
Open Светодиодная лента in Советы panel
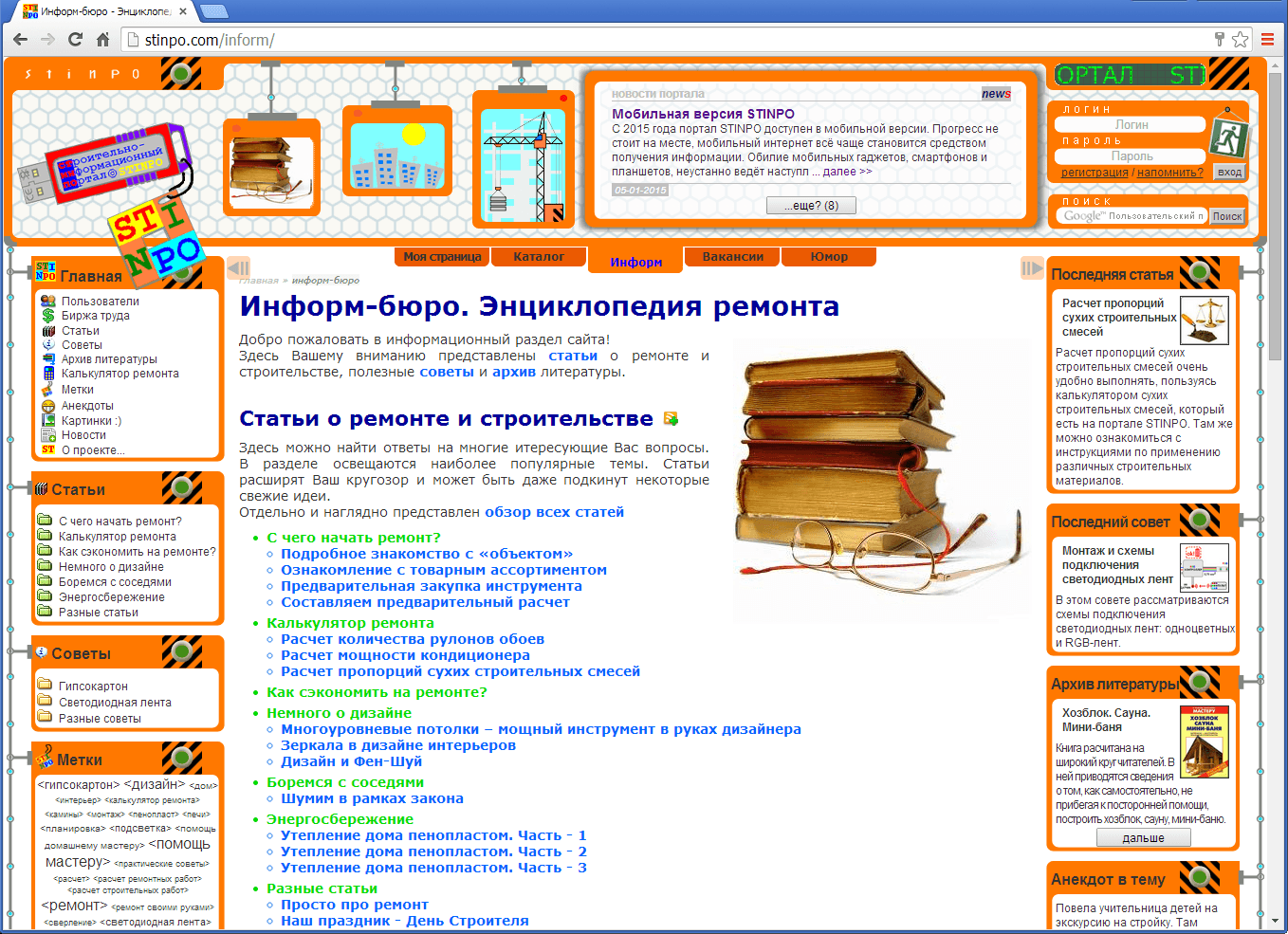[x=115, y=703]
